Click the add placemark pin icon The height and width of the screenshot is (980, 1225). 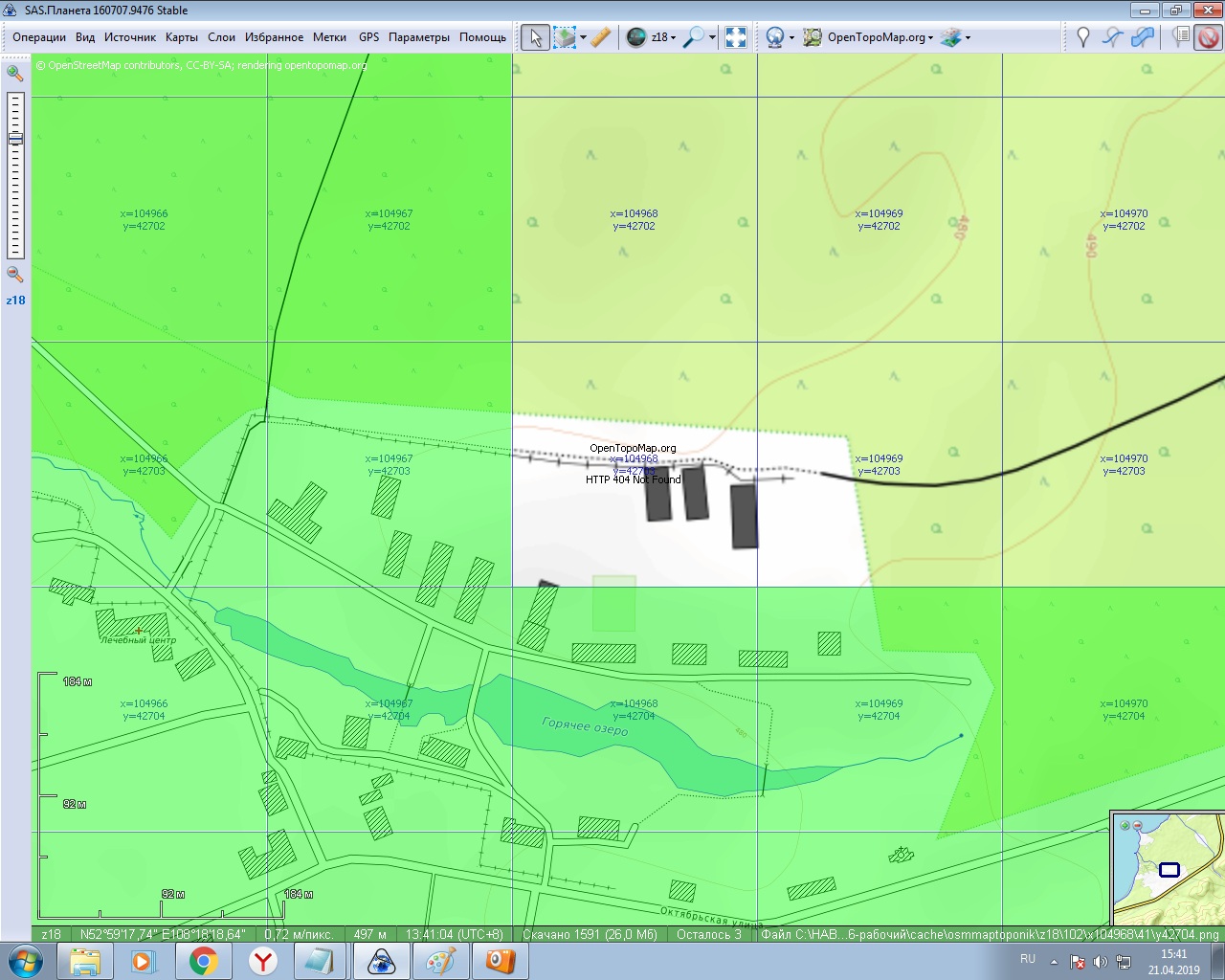(1082, 37)
